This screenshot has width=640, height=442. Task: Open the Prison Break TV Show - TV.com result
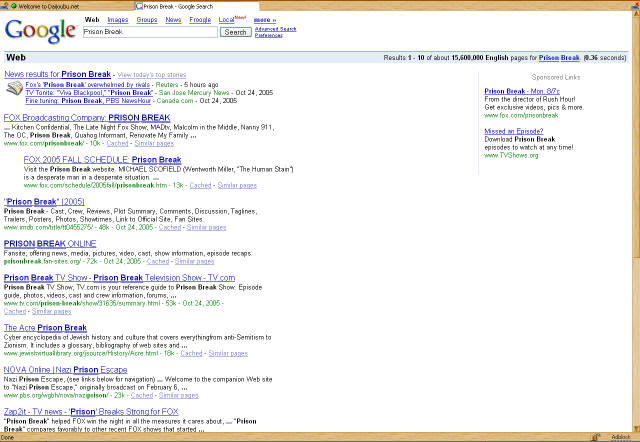point(120,278)
